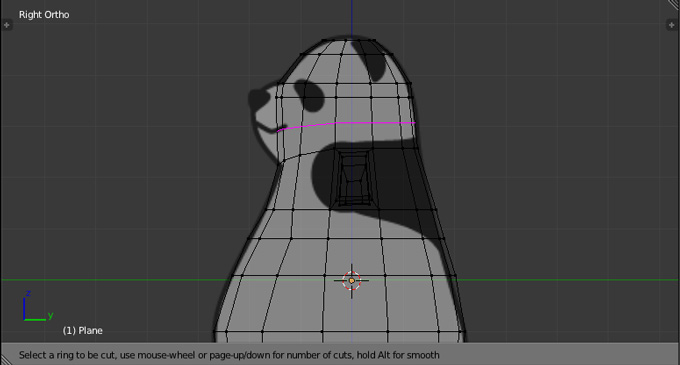Click the vertex where chin meets the body
This screenshot has width=680, height=365.
pyautogui.click(x=283, y=161)
